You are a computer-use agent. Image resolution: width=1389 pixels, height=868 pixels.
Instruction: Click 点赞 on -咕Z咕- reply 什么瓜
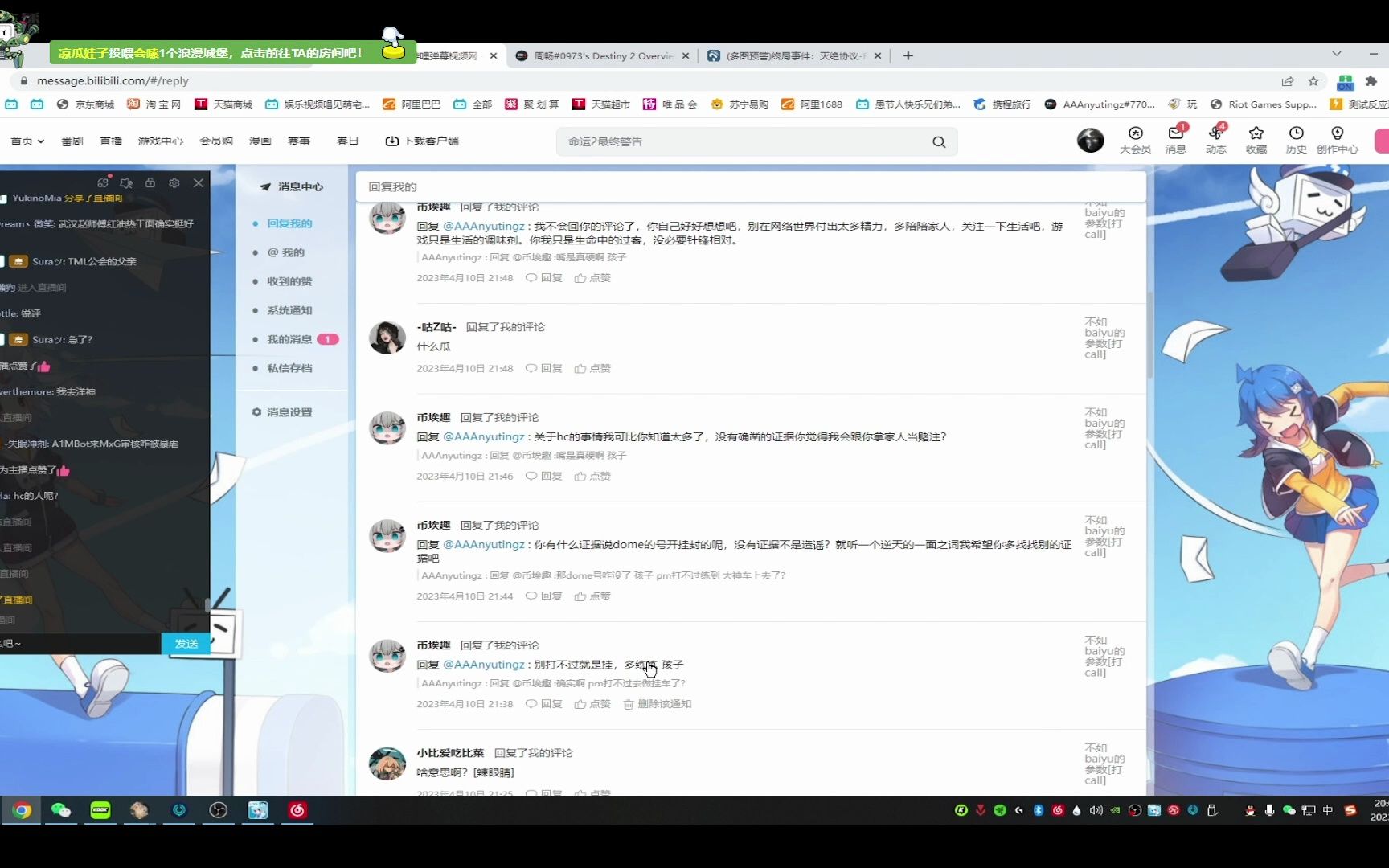pos(592,368)
